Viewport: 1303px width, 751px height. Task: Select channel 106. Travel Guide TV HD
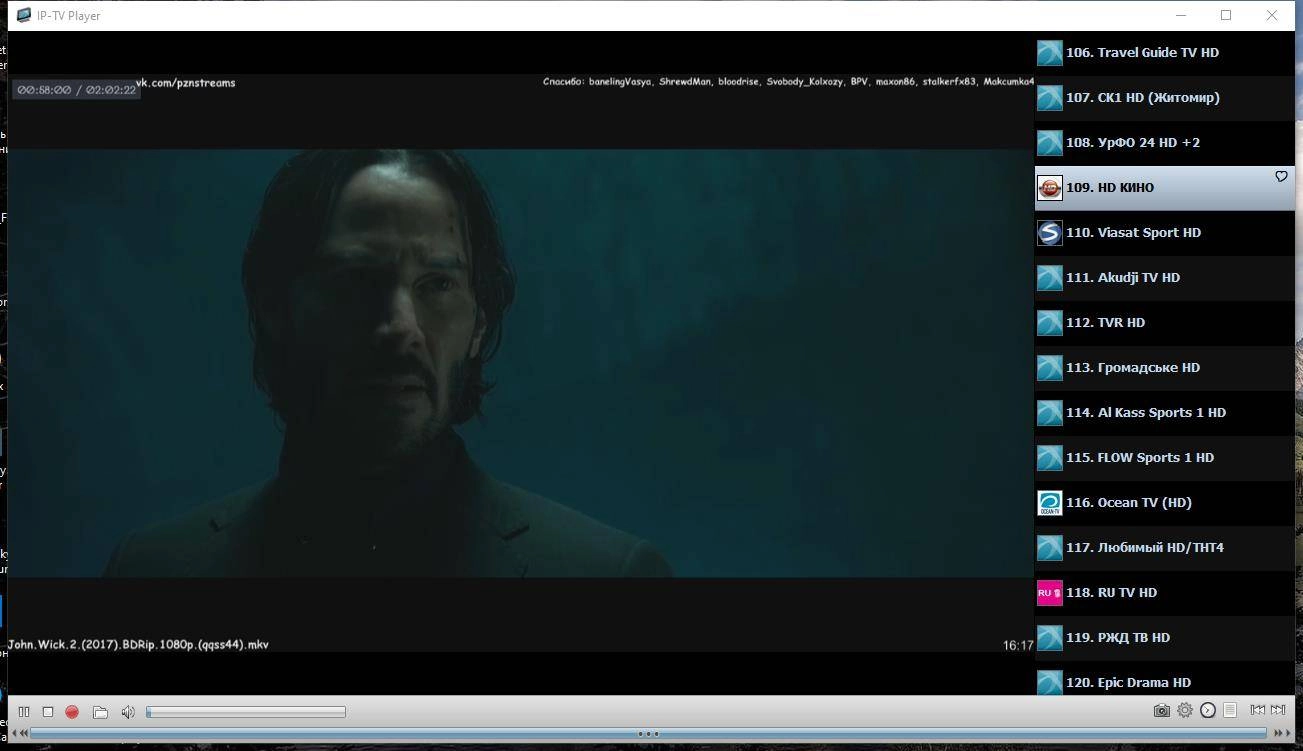click(1164, 53)
